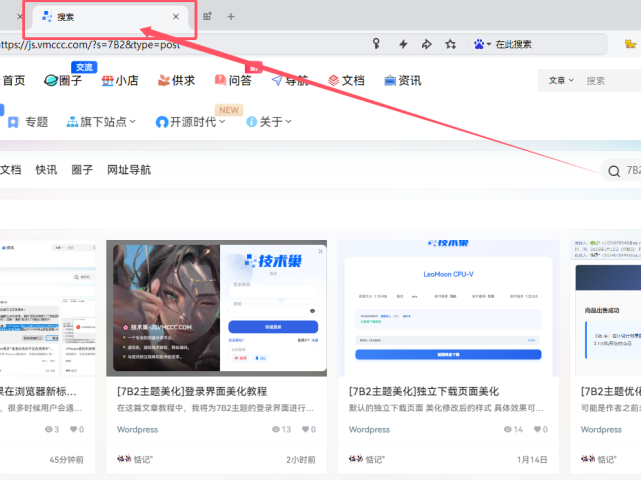Click the eye views icon showing 13
Image resolution: width=641 pixels, height=480 pixels.
276,429
